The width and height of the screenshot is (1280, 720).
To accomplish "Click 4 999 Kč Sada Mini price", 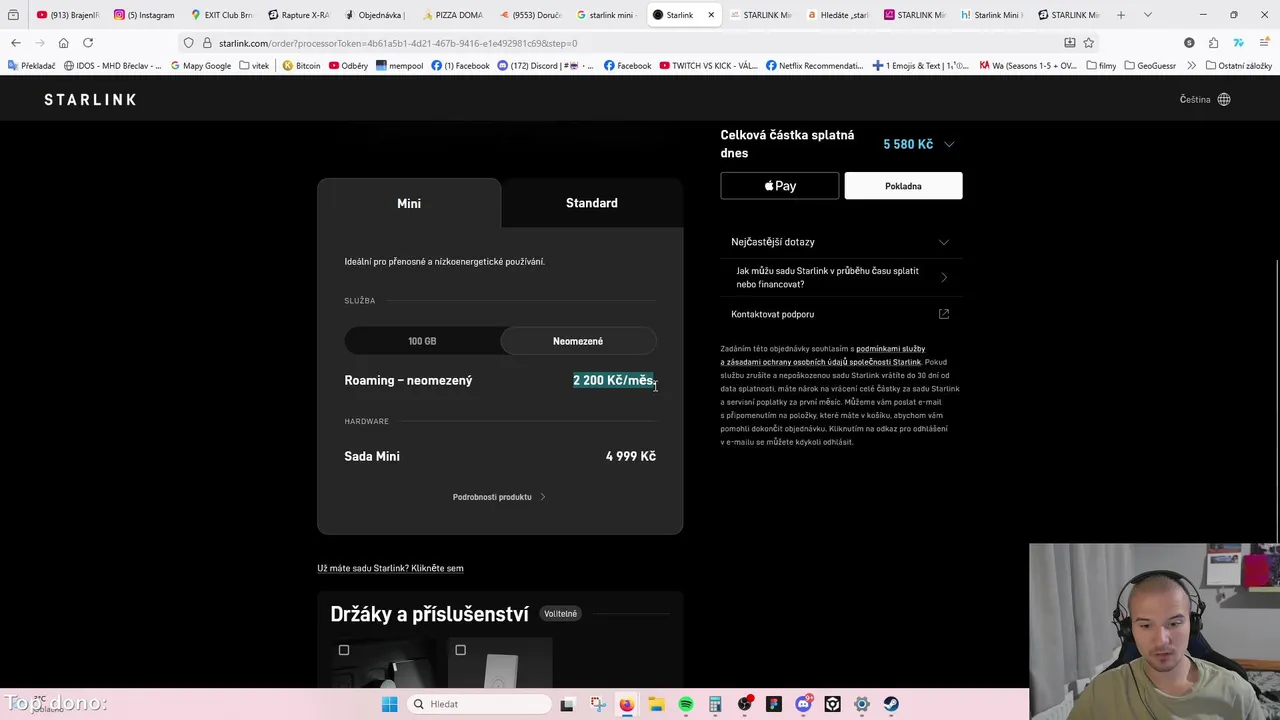I will (x=631, y=456).
